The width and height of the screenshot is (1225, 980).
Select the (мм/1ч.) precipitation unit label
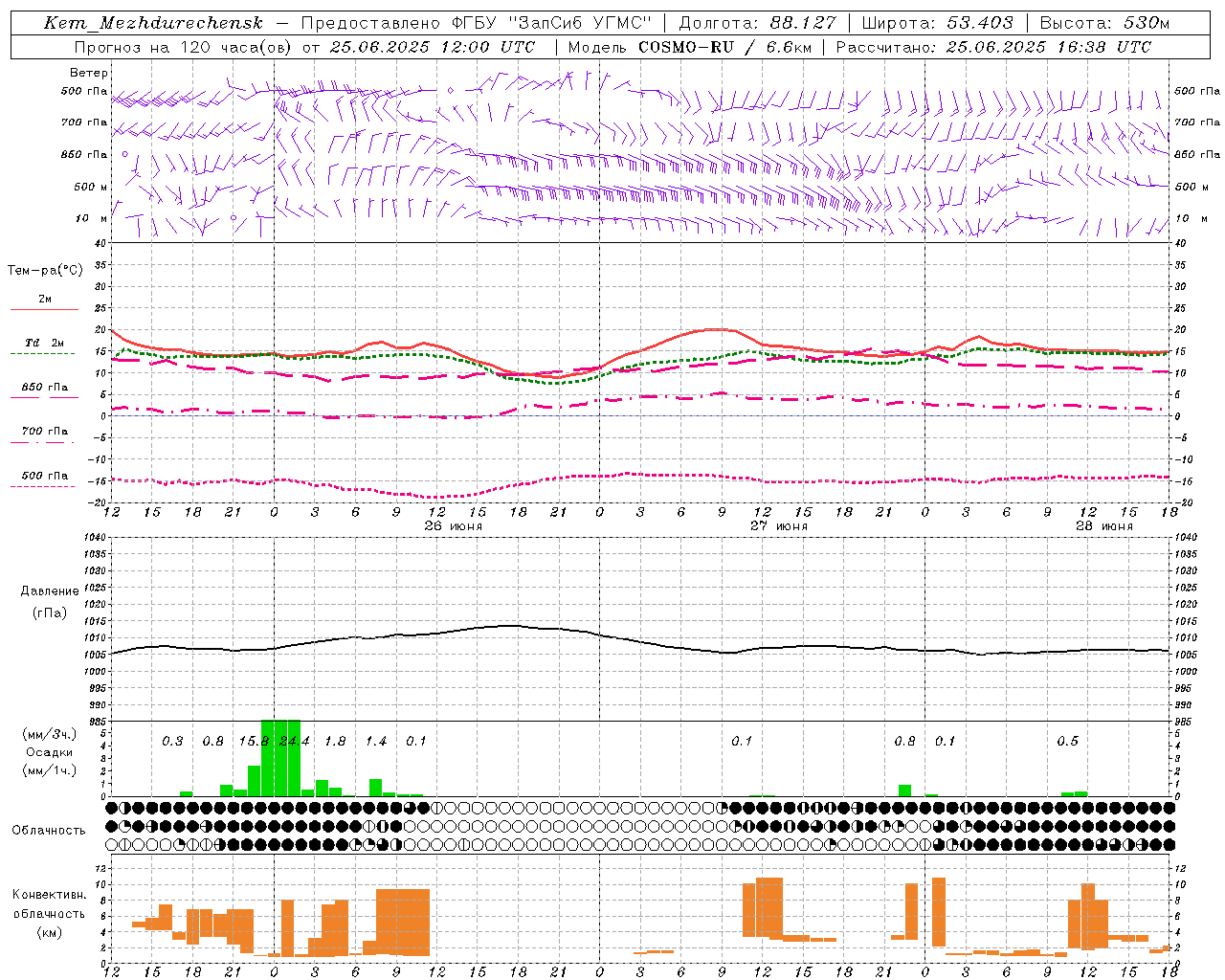click(x=50, y=769)
